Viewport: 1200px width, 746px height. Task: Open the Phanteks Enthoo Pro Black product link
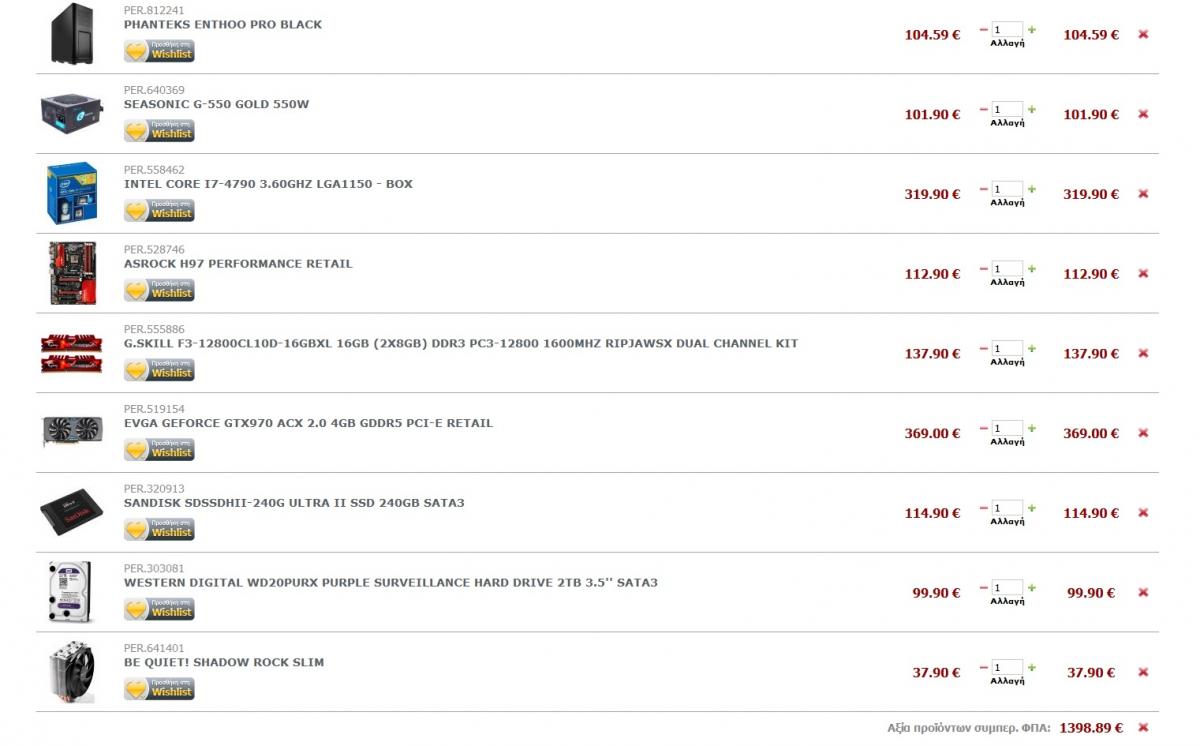tap(223, 24)
